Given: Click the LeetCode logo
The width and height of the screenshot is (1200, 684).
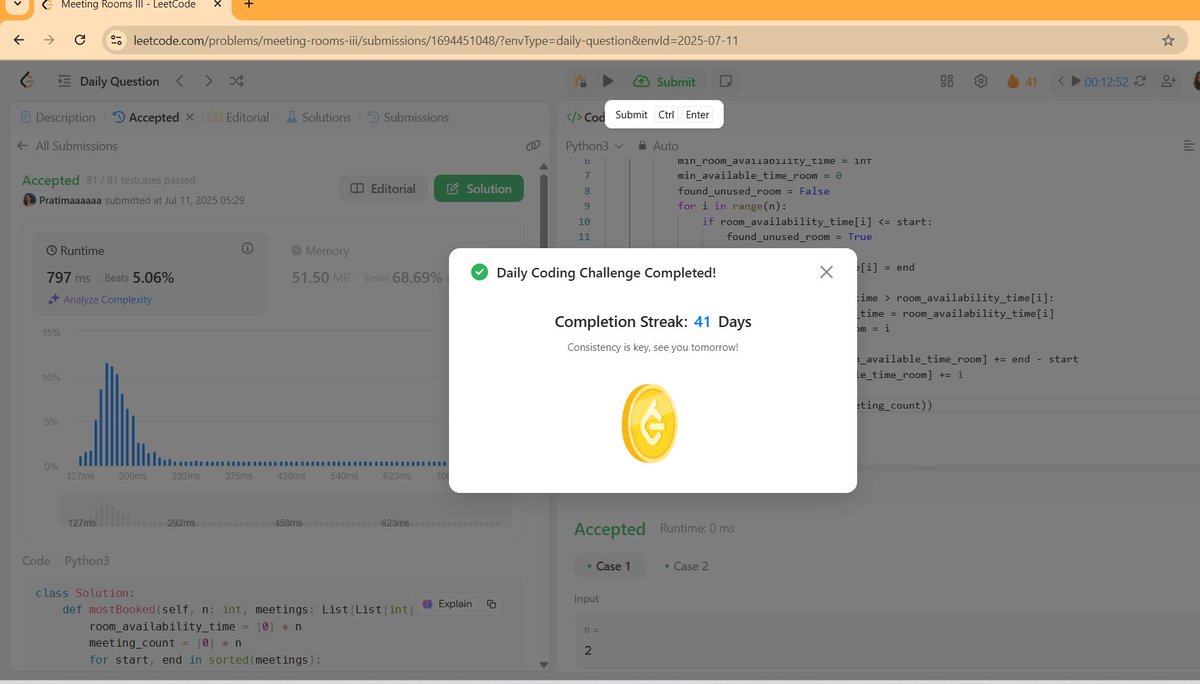Looking at the screenshot, I should pyautogui.click(x=26, y=80).
